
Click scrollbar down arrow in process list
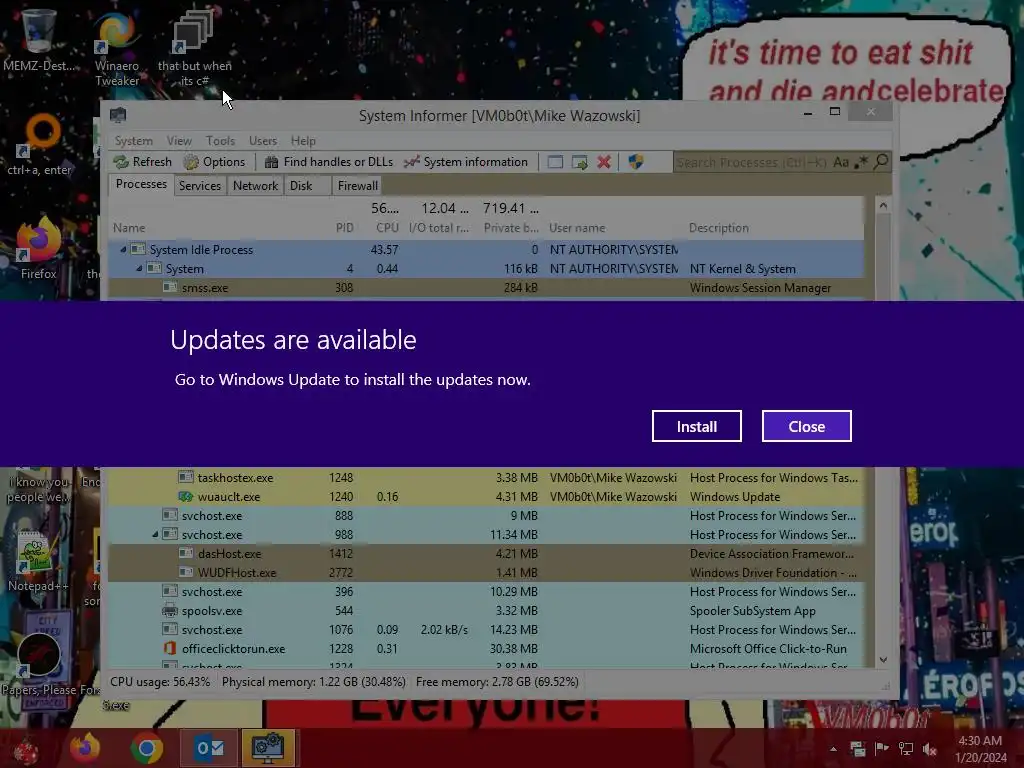pos(883,660)
